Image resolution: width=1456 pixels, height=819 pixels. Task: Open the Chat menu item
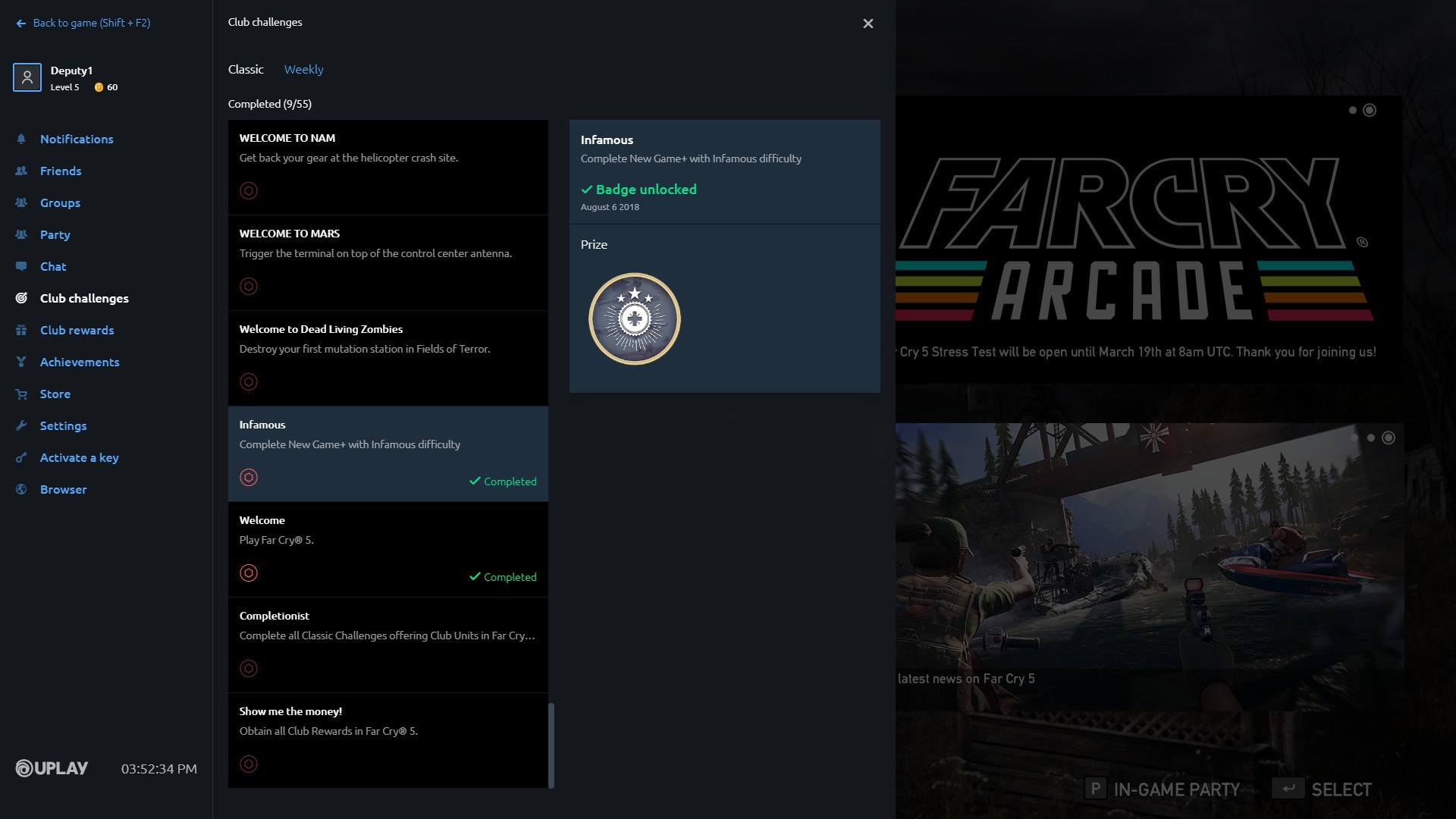[53, 266]
